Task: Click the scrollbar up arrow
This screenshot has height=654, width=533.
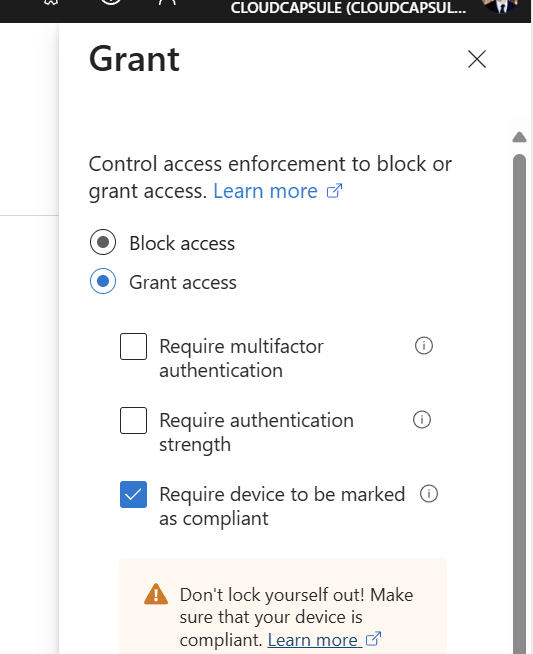Action: [x=519, y=137]
